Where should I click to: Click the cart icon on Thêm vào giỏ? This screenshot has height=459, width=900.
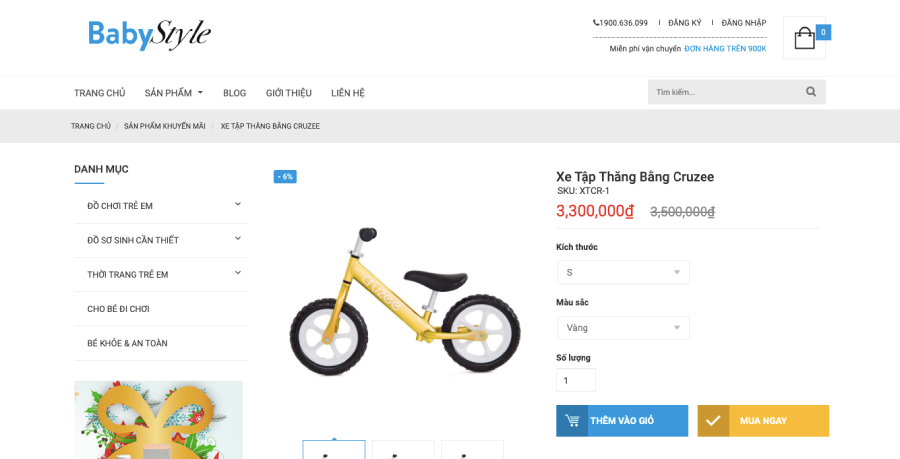pos(572,421)
